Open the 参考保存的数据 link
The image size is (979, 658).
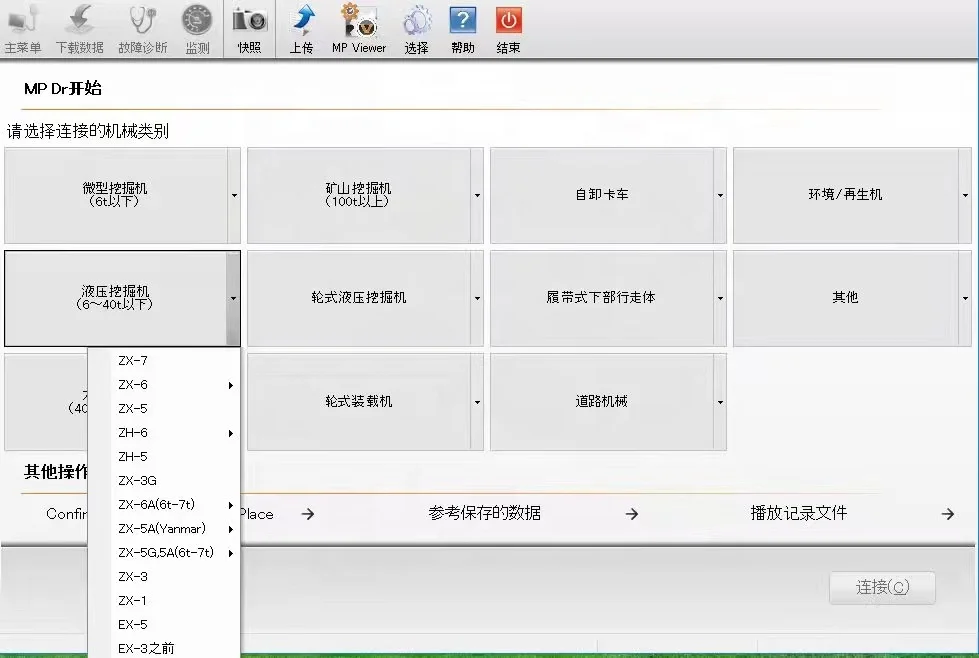485,513
